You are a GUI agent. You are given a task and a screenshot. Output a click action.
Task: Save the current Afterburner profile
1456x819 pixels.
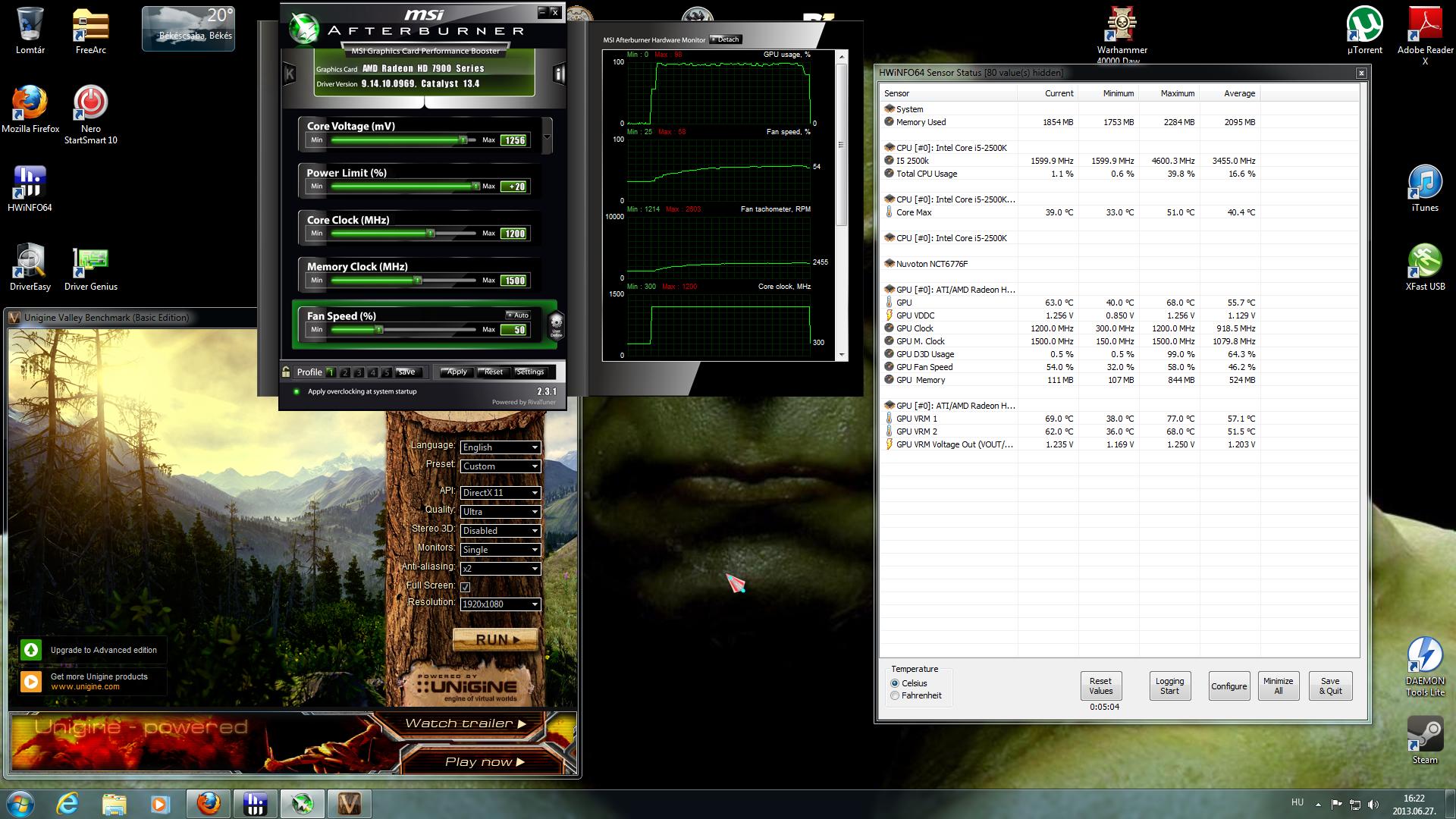coord(406,372)
